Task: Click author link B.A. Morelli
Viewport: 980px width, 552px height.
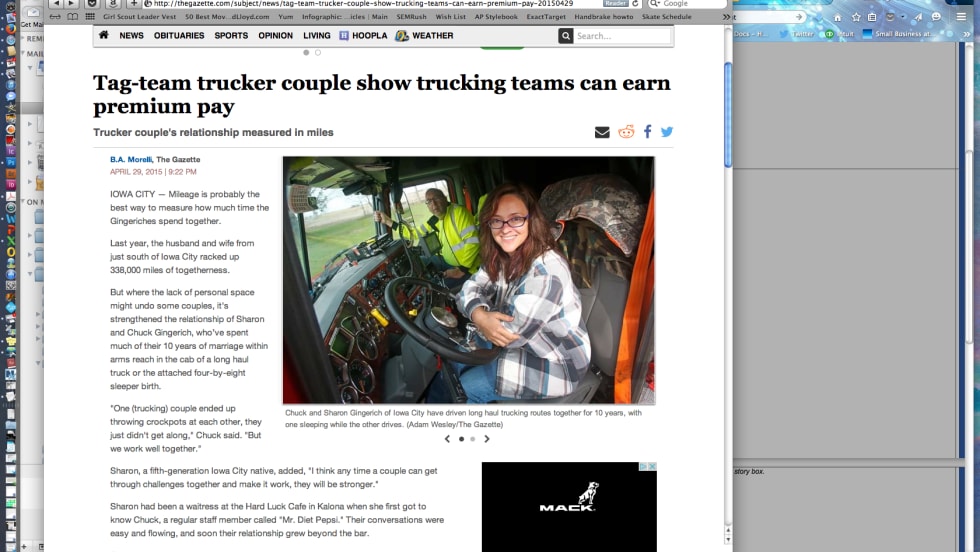Action: pos(130,160)
